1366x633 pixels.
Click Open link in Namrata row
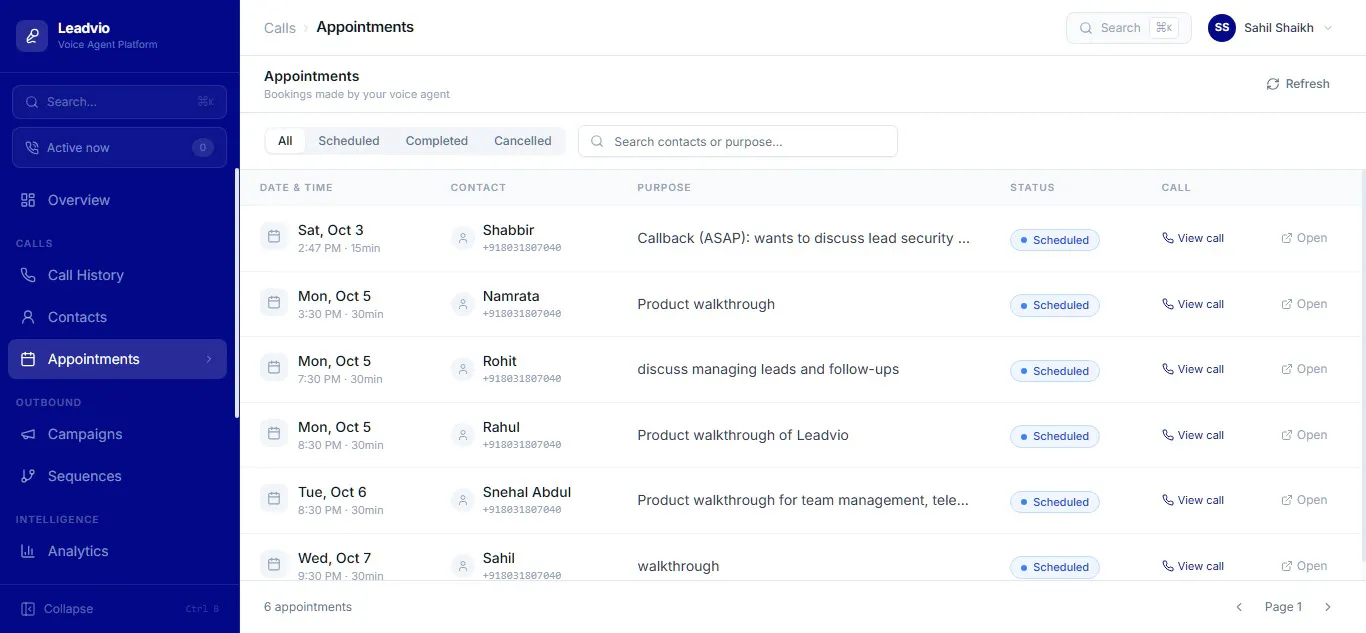pyautogui.click(x=1304, y=304)
